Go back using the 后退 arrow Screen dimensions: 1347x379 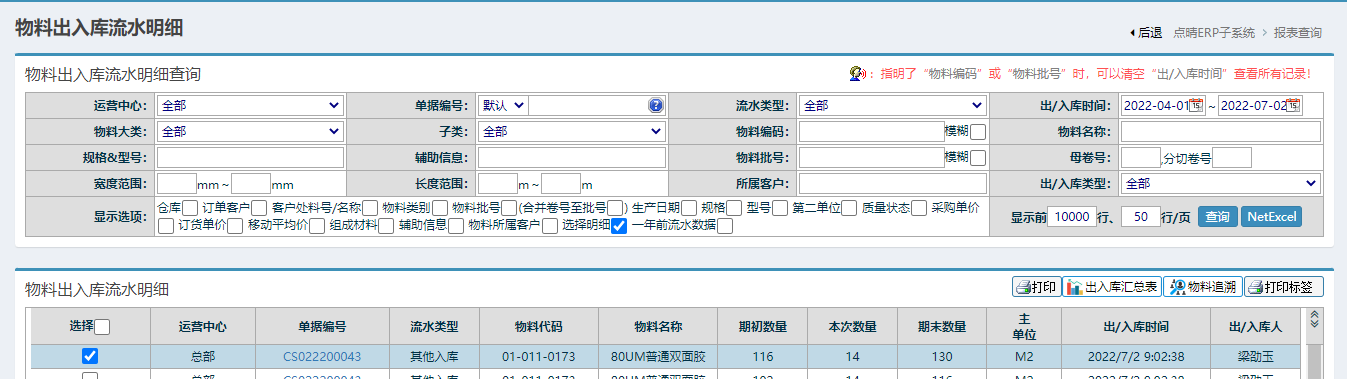(1145, 33)
